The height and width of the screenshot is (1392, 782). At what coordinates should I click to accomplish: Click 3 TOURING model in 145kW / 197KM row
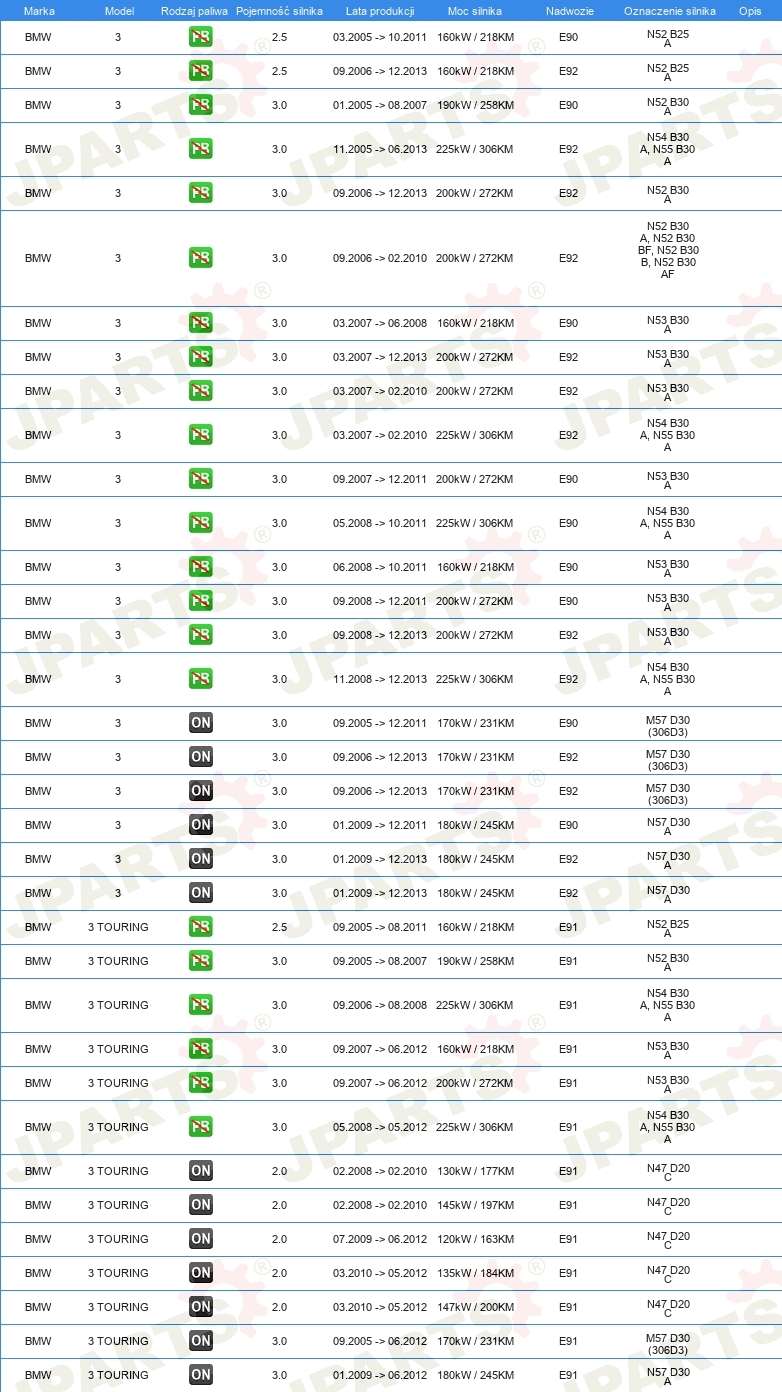coord(118,1206)
